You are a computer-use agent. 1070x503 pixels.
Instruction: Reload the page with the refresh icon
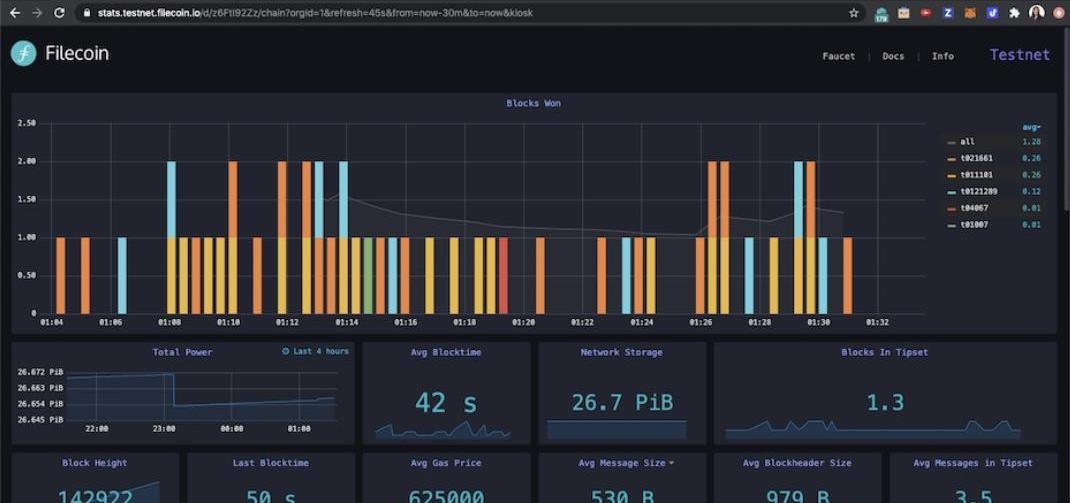59,13
